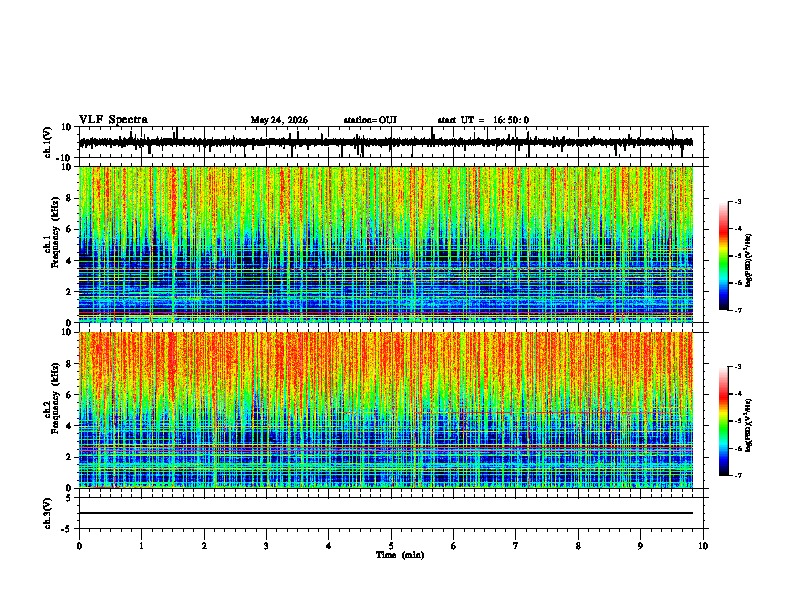Click the ch.1 spectrogram color scale bar
Viewport: 792px width, 612px height.
[x=724, y=256]
